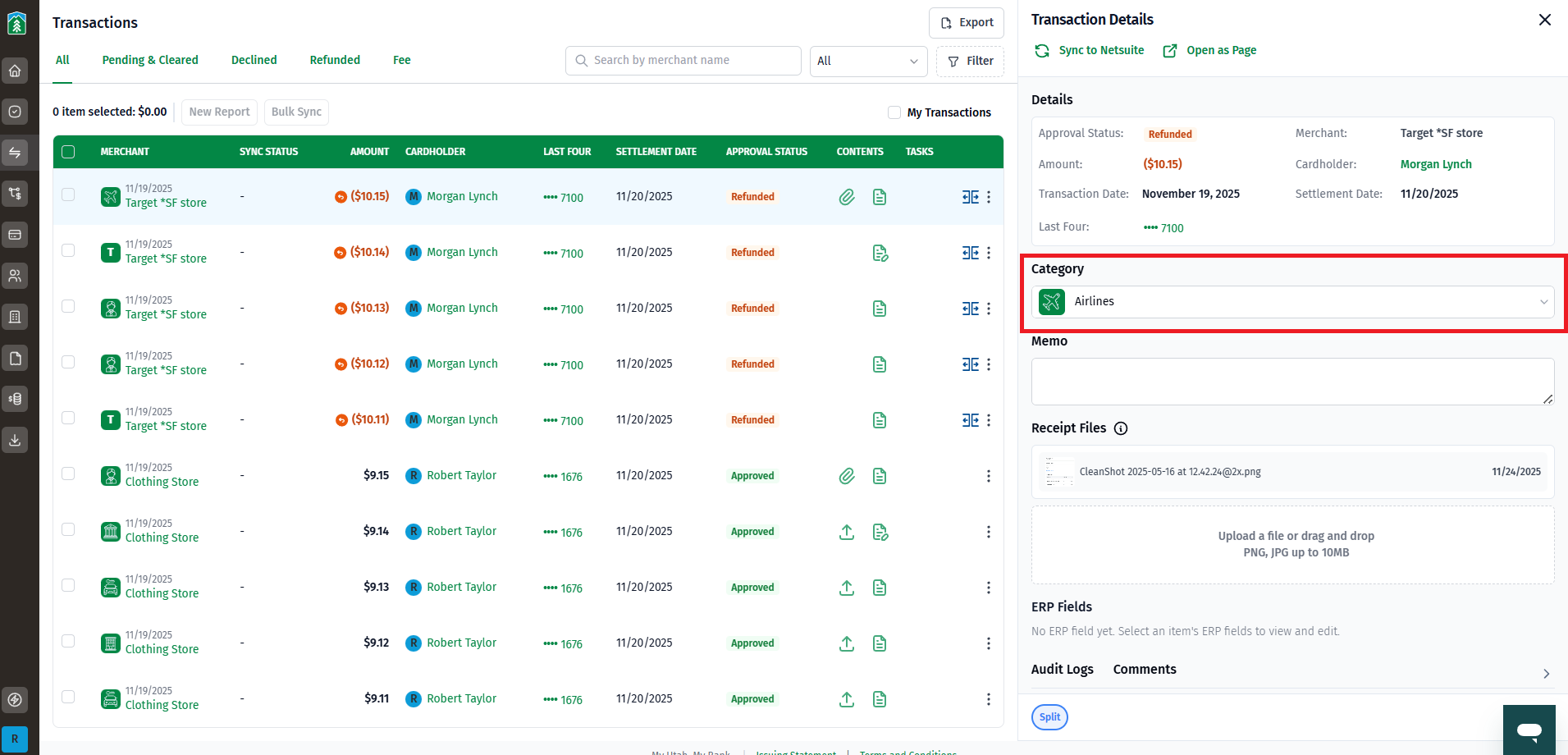Open the Clothing Store merchant in $9.14 row

[162, 538]
